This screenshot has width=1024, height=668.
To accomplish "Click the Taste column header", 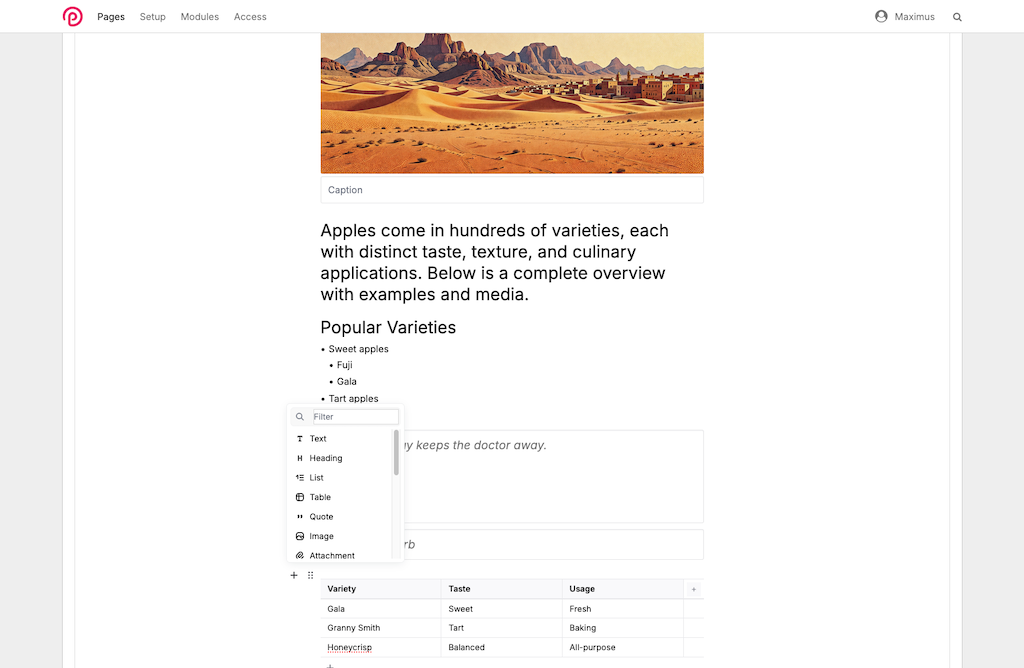I will pyautogui.click(x=502, y=589).
